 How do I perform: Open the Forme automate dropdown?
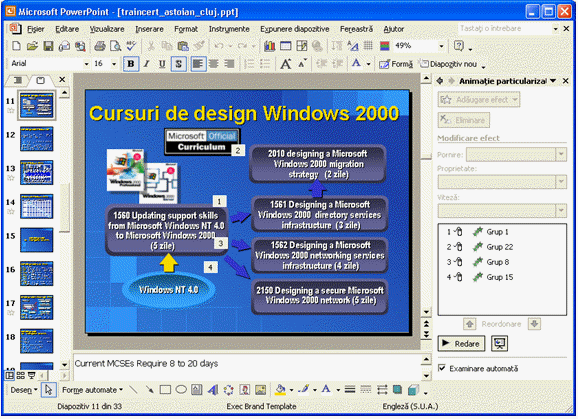92,390
